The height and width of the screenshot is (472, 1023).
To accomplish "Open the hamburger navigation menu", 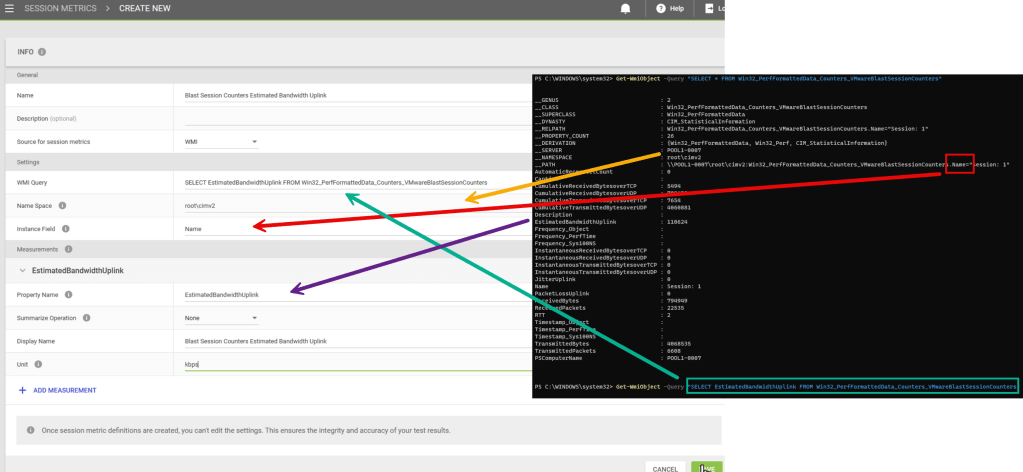I will click(x=10, y=8).
